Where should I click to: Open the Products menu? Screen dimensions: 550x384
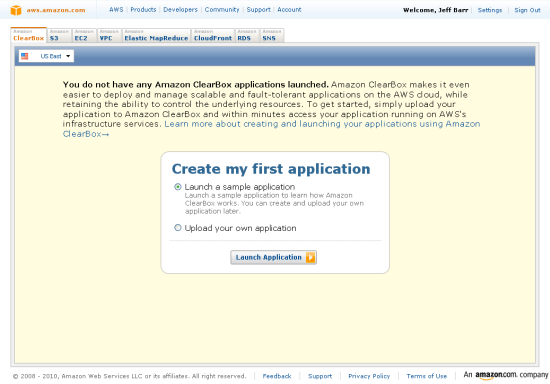pyautogui.click(x=143, y=10)
